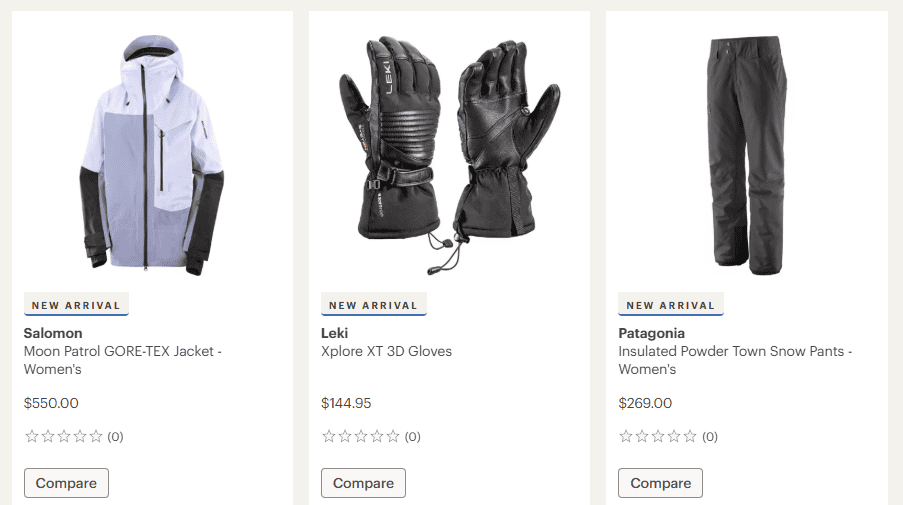Click Compare under the Leki gloves
Screen dimensions: 903x505
[x=363, y=483]
